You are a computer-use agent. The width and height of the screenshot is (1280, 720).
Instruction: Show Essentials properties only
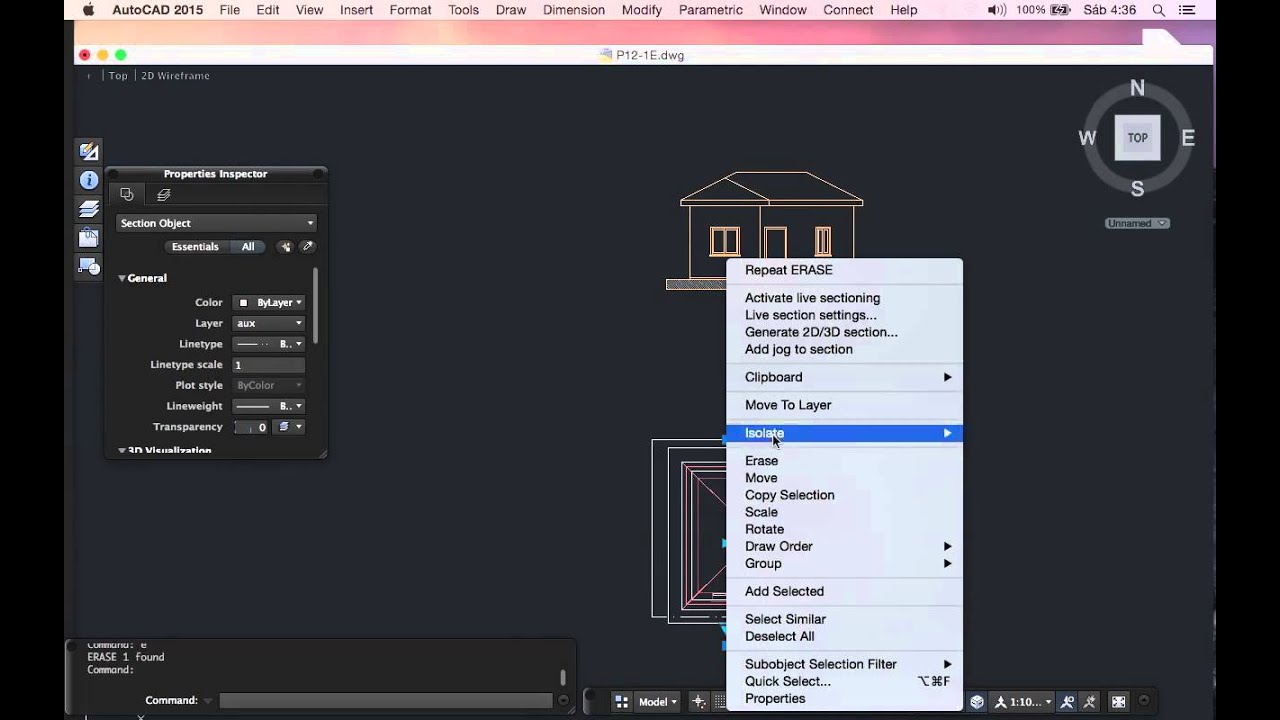pyautogui.click(x=195, y=247)
